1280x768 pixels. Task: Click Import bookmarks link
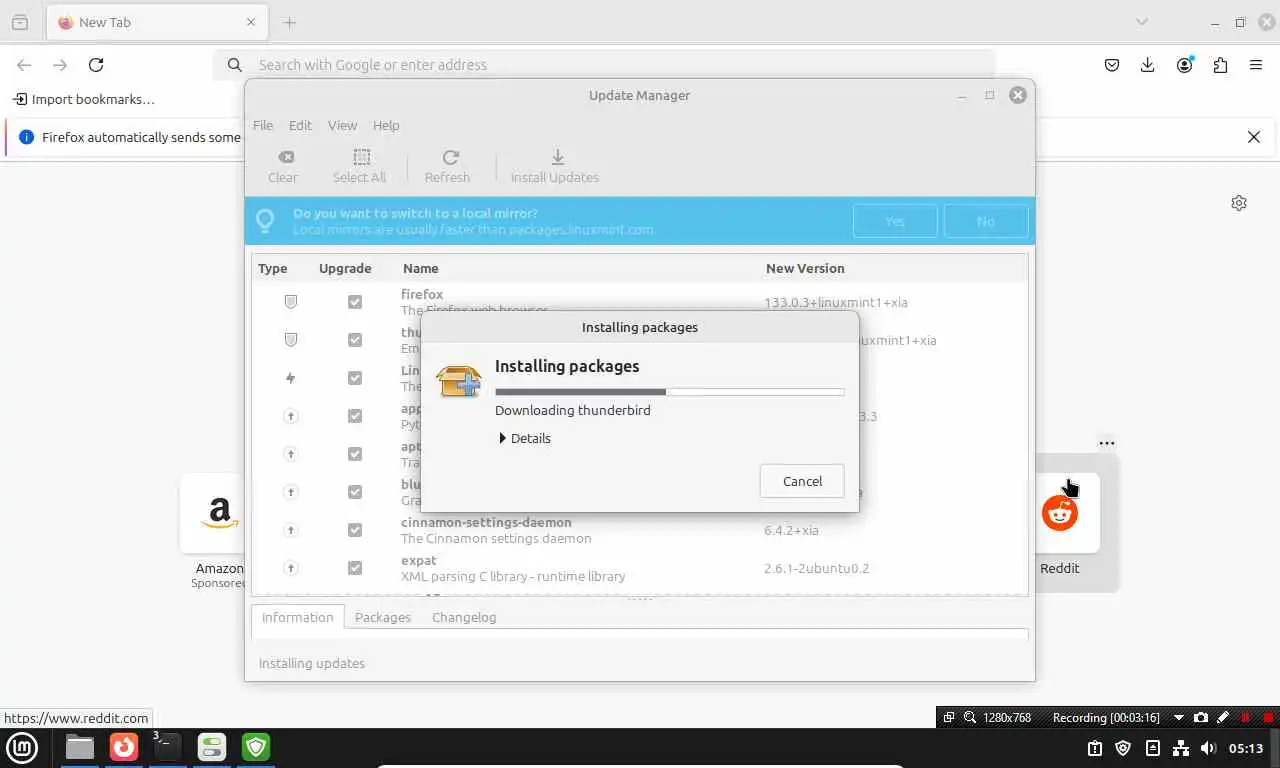point(84,99)
